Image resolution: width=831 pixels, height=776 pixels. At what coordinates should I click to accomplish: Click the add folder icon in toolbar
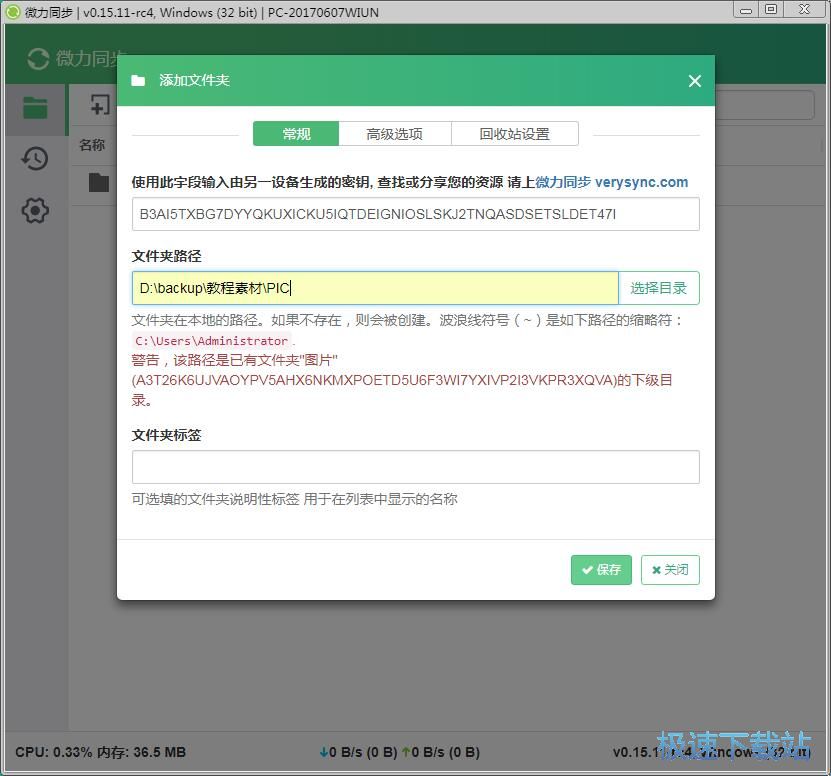pyautogui.click(x=100, y=104)
